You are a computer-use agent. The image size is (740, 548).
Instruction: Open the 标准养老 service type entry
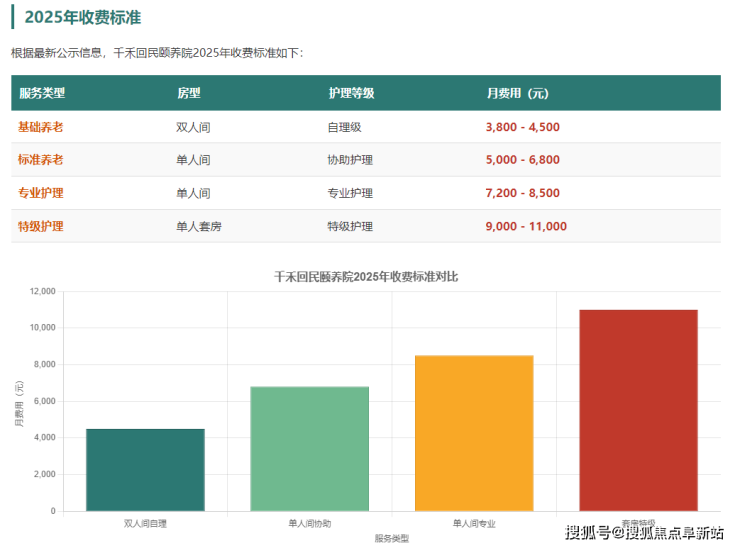coord(41,160)
